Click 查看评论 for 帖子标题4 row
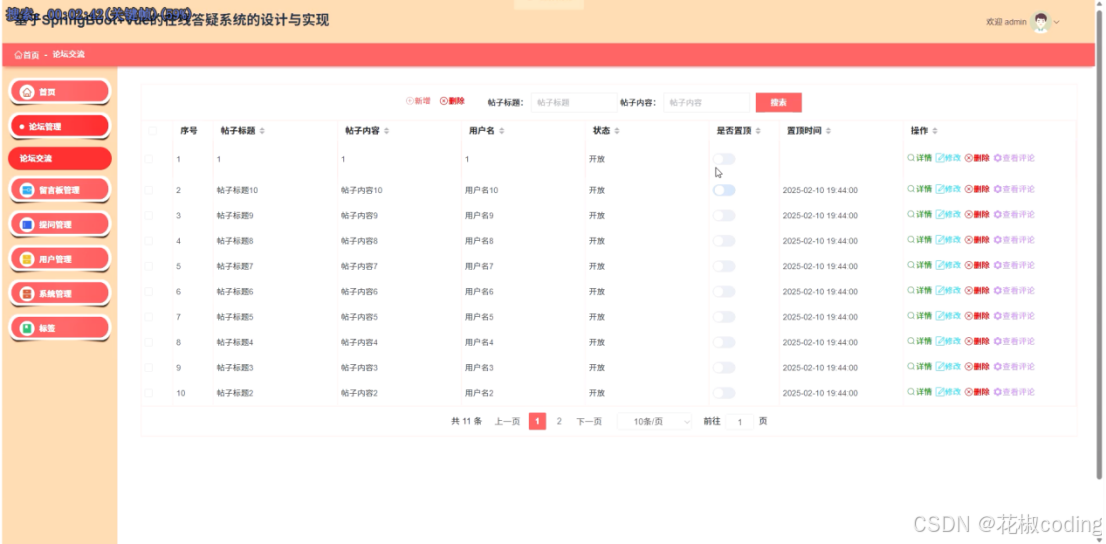 point(1014,341)
